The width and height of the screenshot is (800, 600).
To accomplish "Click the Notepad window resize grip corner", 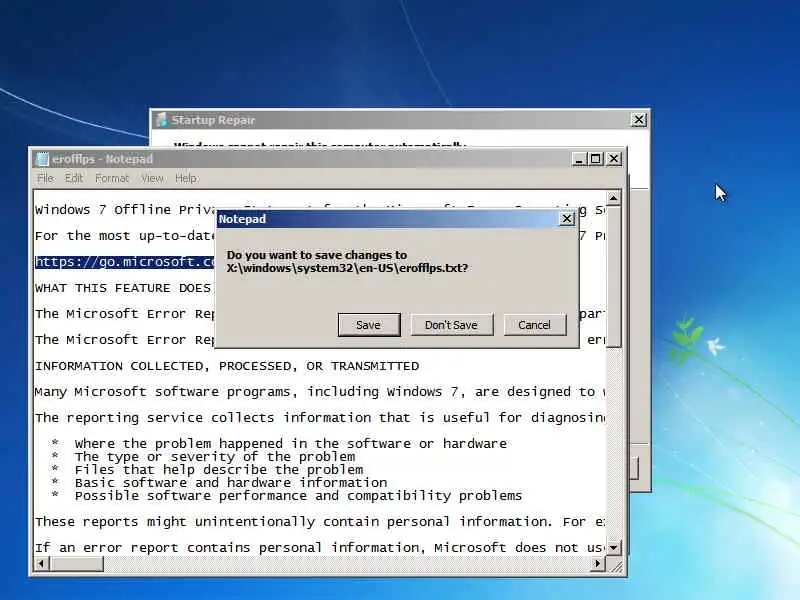I will tap(617, 566).
